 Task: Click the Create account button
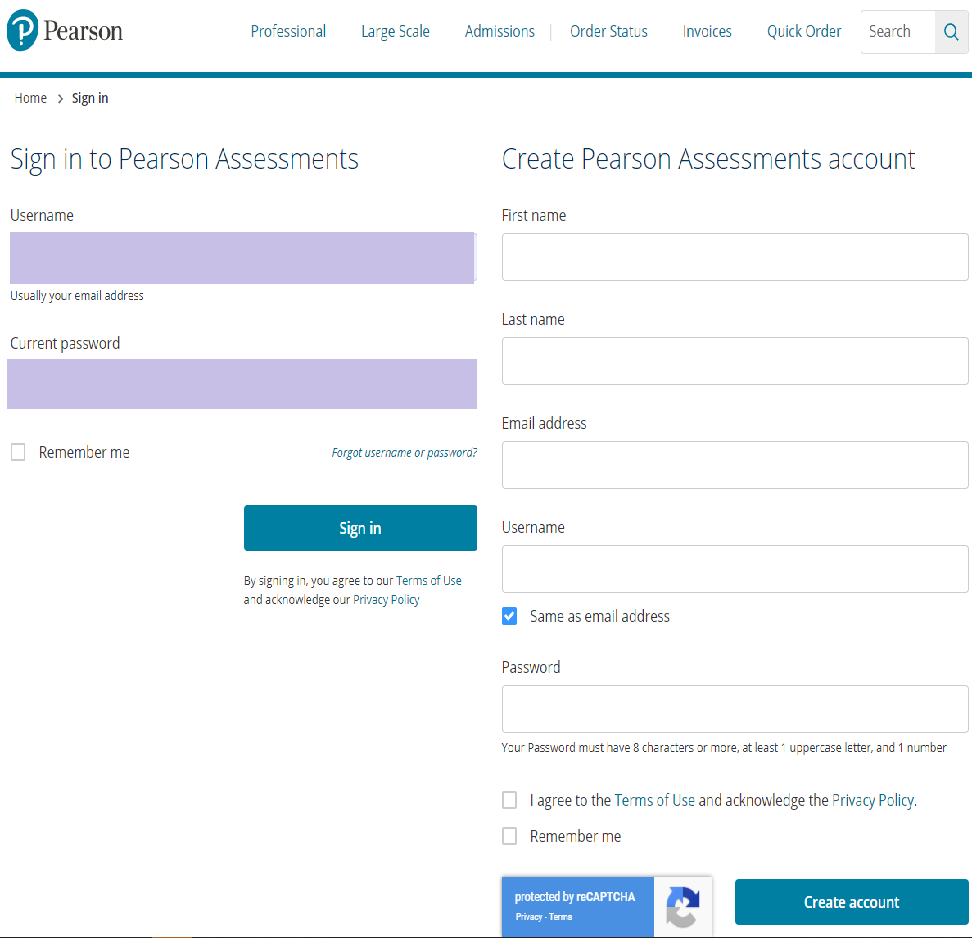click(x=851, y=902)
